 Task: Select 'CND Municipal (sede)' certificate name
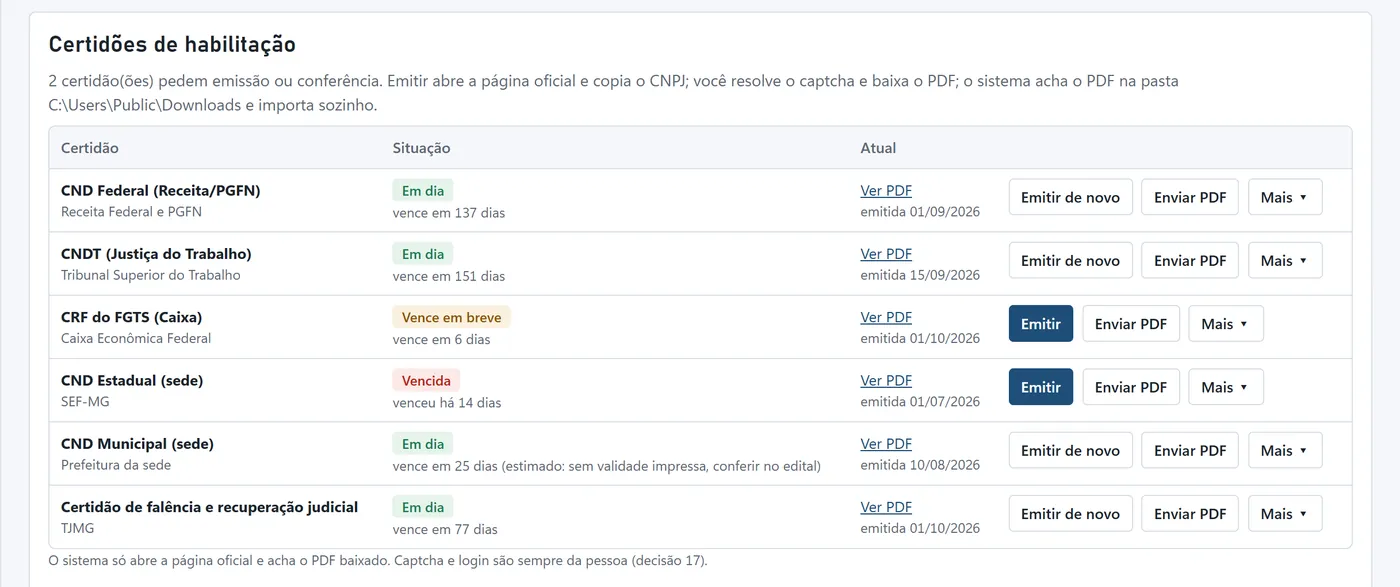pyautogui.click(x=137, y=443)
